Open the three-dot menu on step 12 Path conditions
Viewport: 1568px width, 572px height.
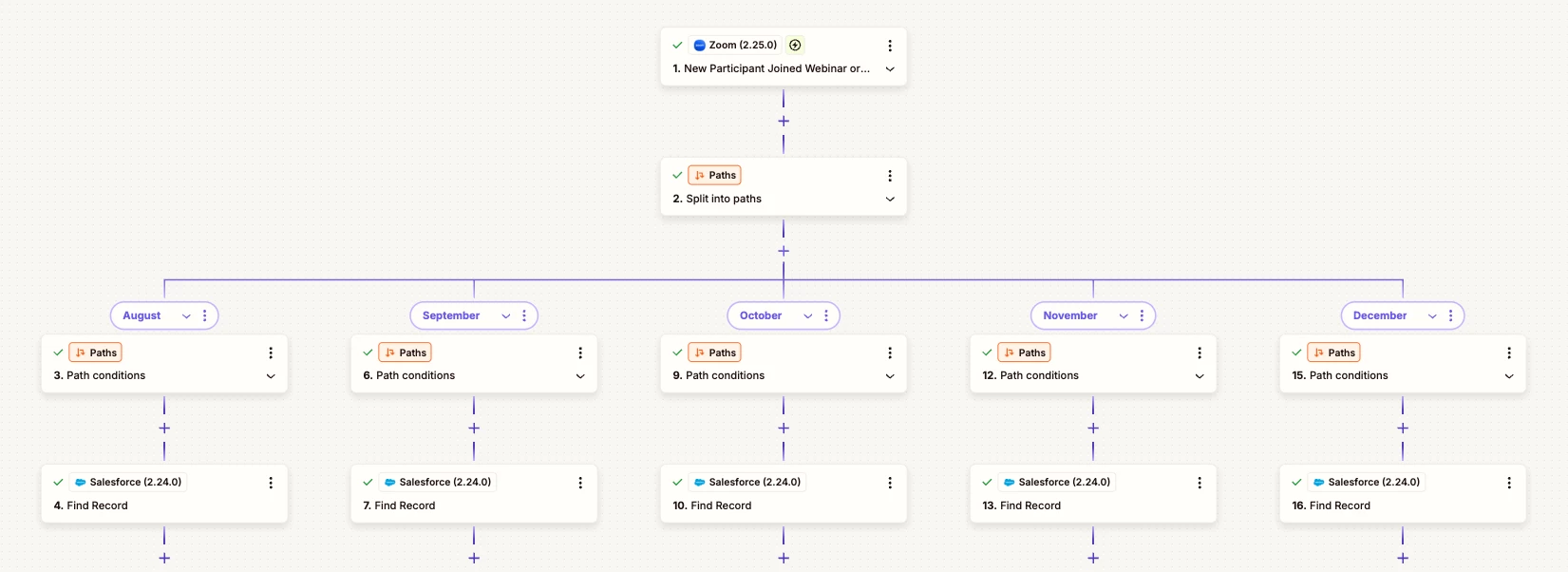pos(1200,353)
